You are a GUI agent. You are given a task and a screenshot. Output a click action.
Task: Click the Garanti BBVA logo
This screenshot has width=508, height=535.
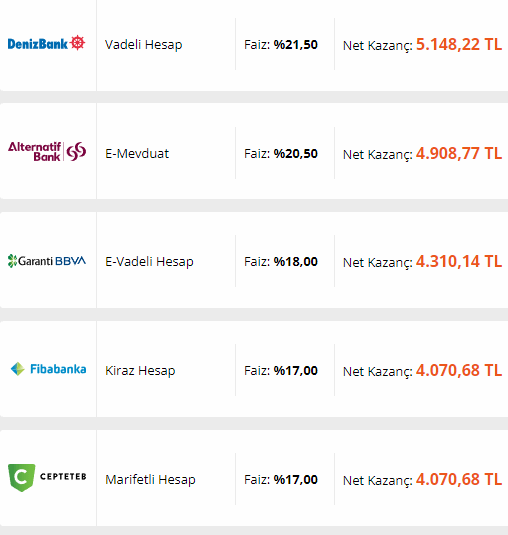47,261
